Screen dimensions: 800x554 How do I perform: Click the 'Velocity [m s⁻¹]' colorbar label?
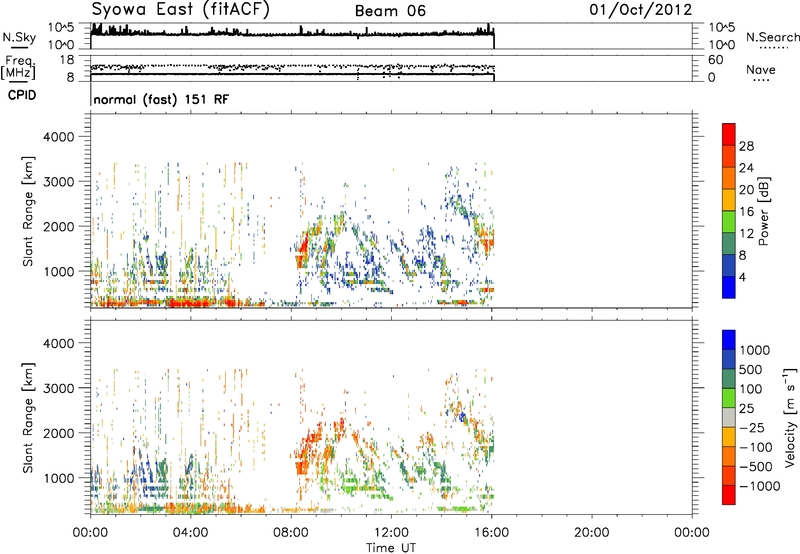[x=790, y=417]
